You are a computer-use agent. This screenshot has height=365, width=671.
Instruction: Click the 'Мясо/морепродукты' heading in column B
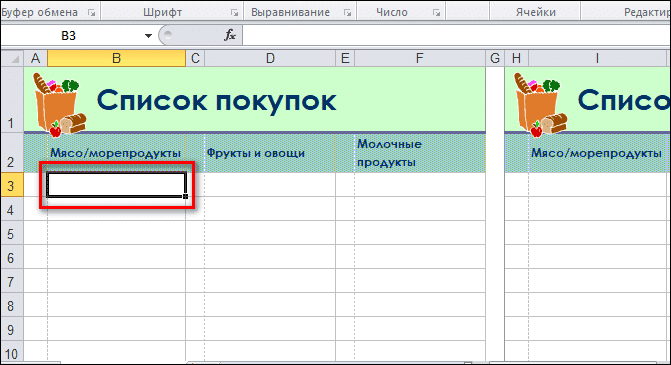point(116,153)
